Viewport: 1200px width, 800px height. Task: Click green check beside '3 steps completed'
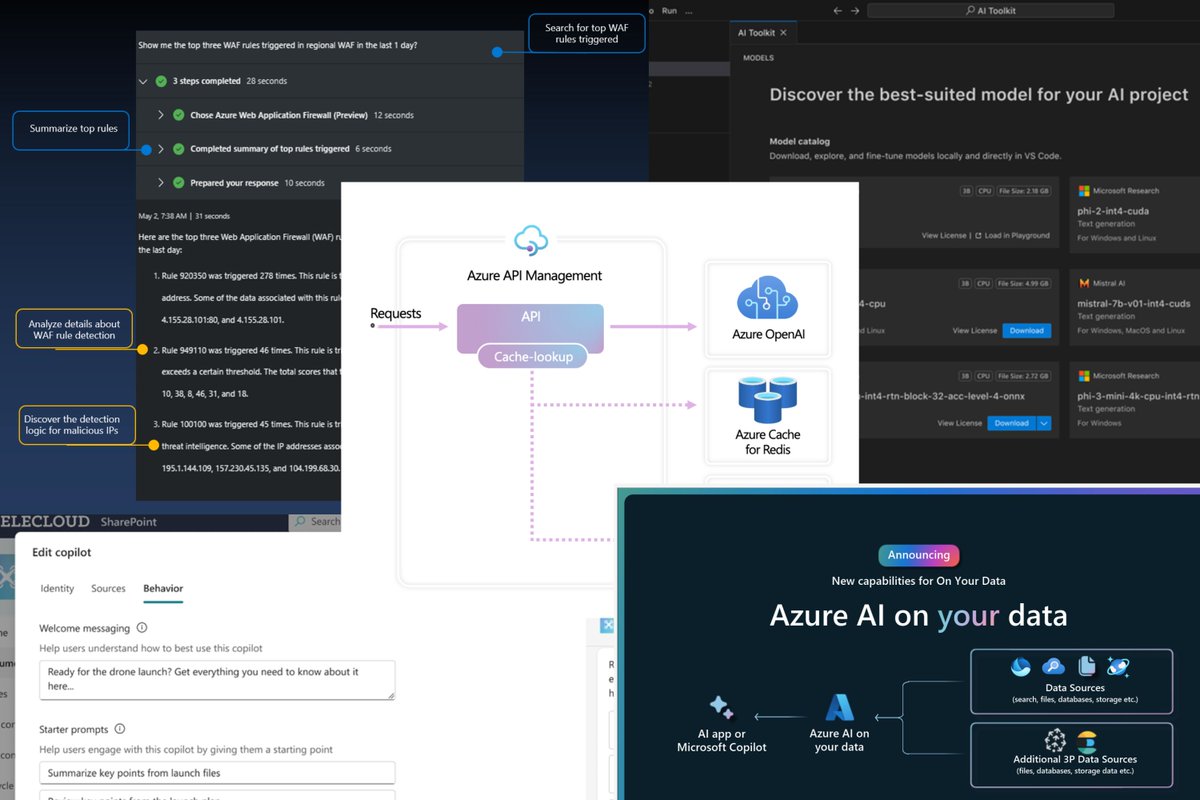161,81
